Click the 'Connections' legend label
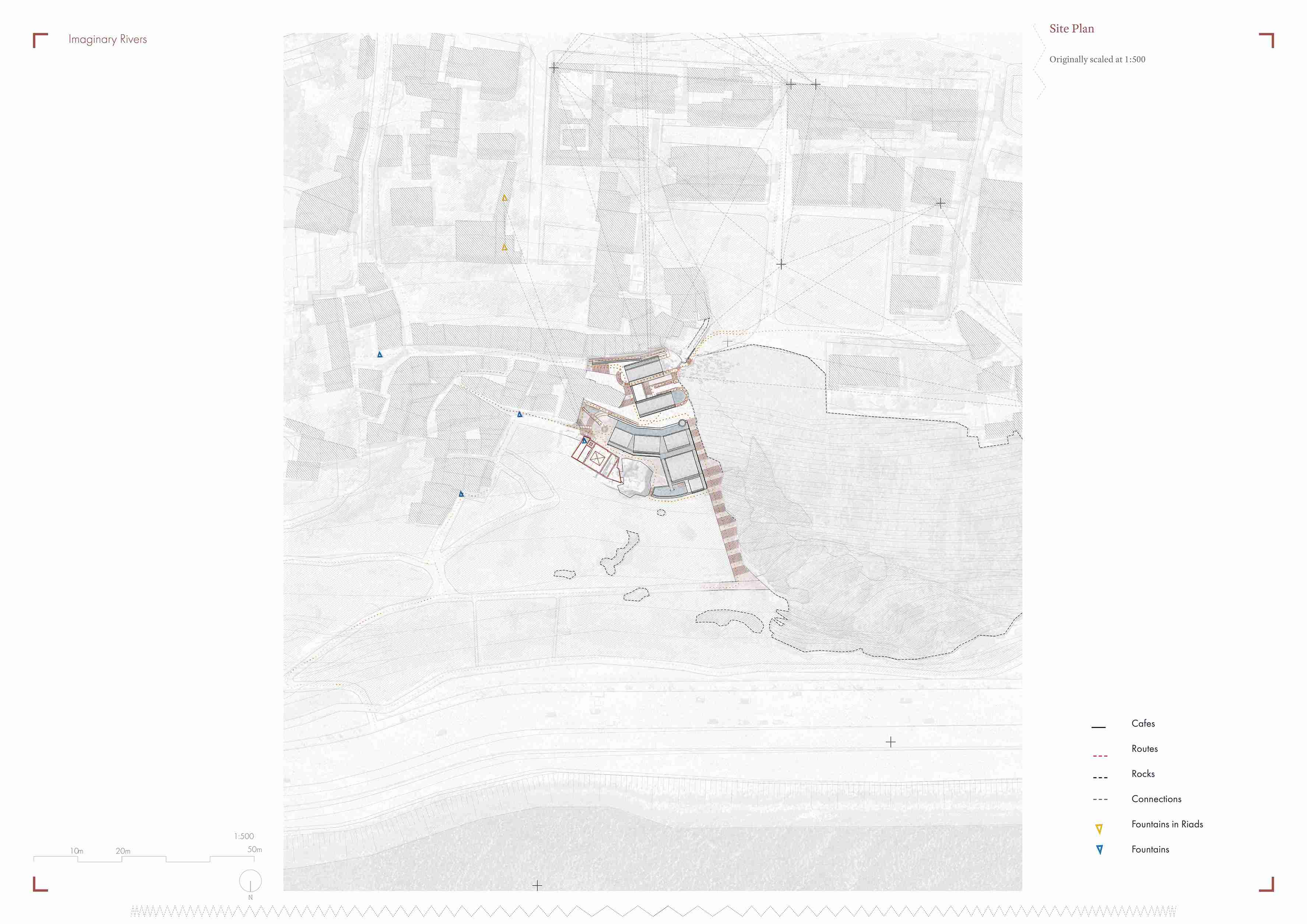 point(1156,799)
